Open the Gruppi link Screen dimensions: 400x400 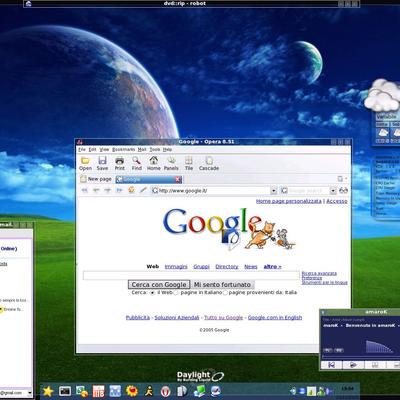tap(202, 267)
